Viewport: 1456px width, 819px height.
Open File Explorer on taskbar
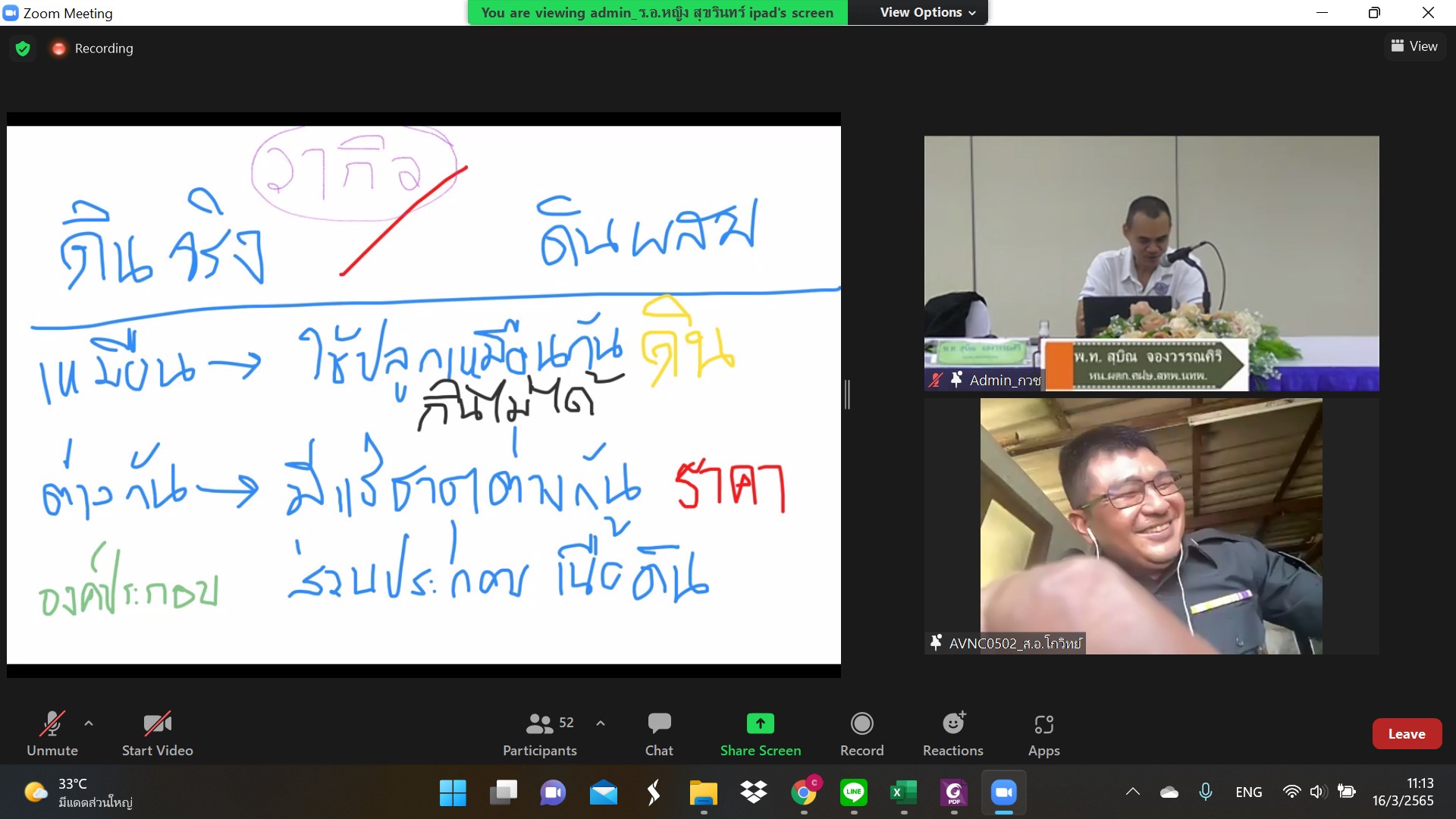point(703,793)
